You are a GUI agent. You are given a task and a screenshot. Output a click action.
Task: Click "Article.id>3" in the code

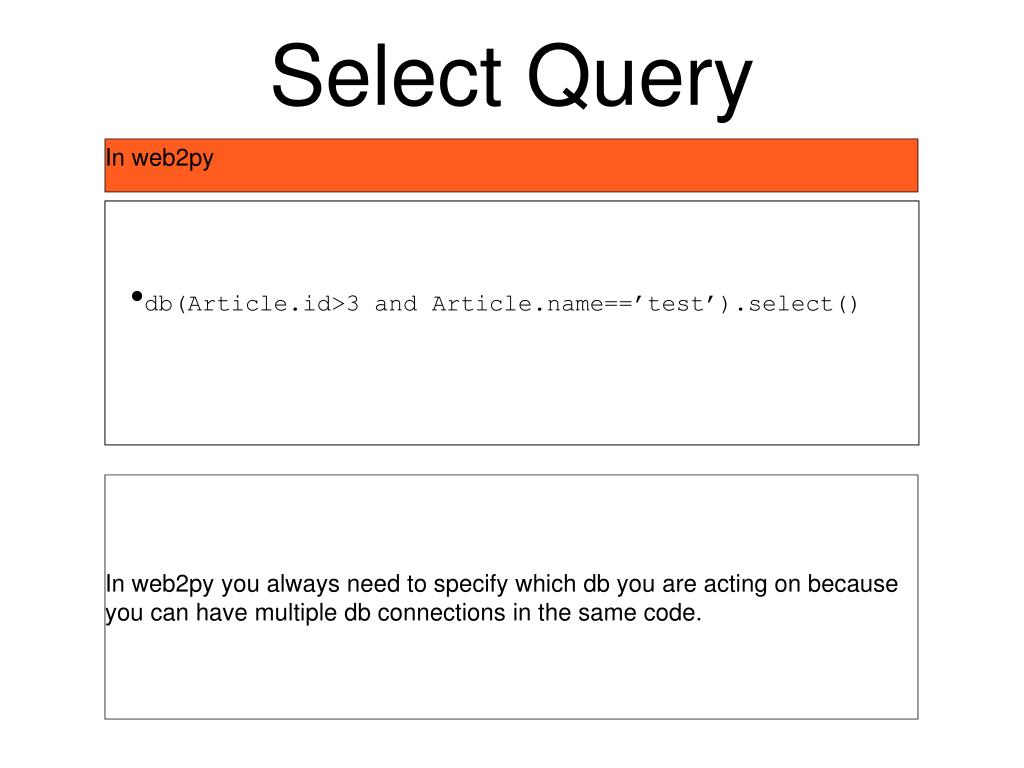coord(274,304)
